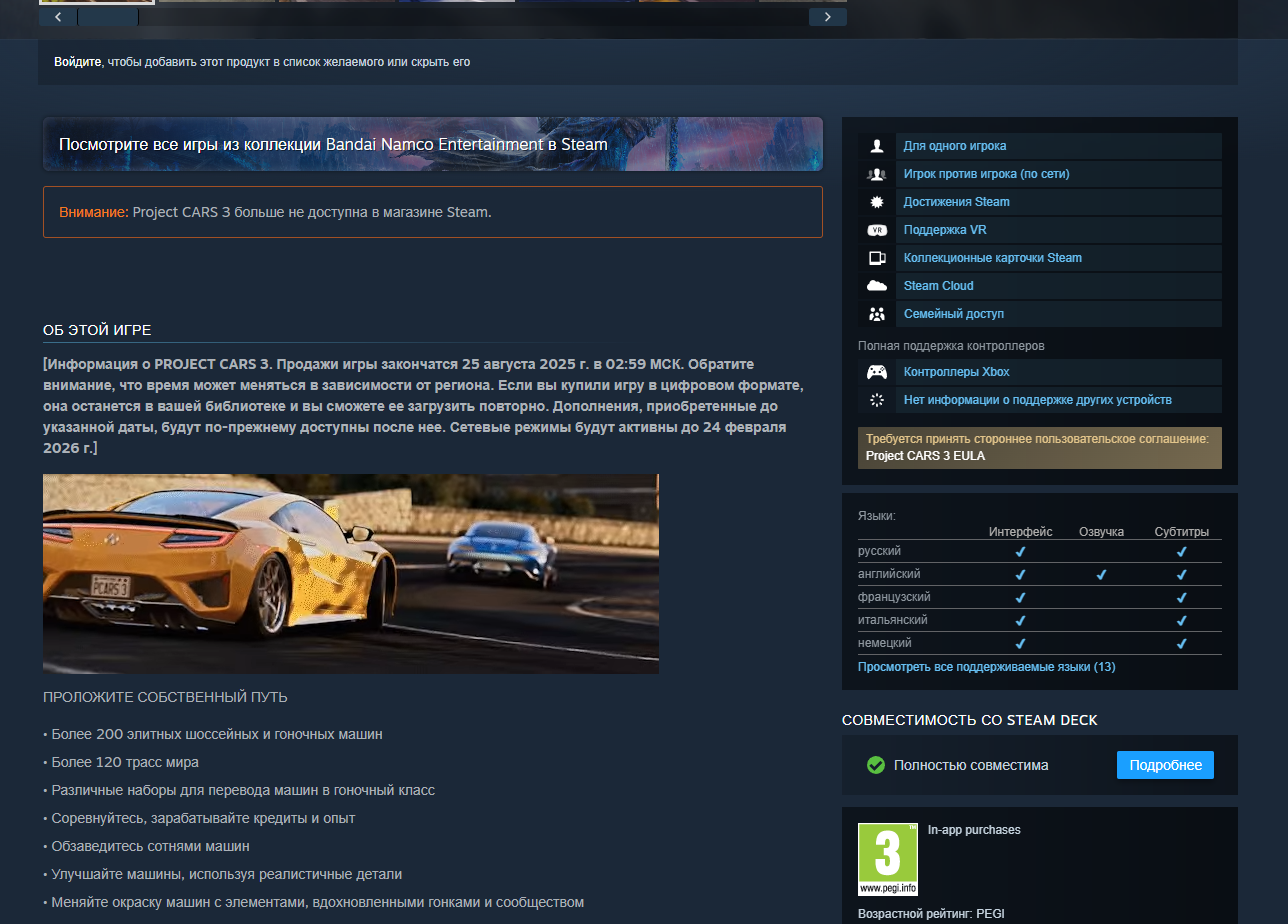Click the Steam trading cards icon

coord(877,258)
